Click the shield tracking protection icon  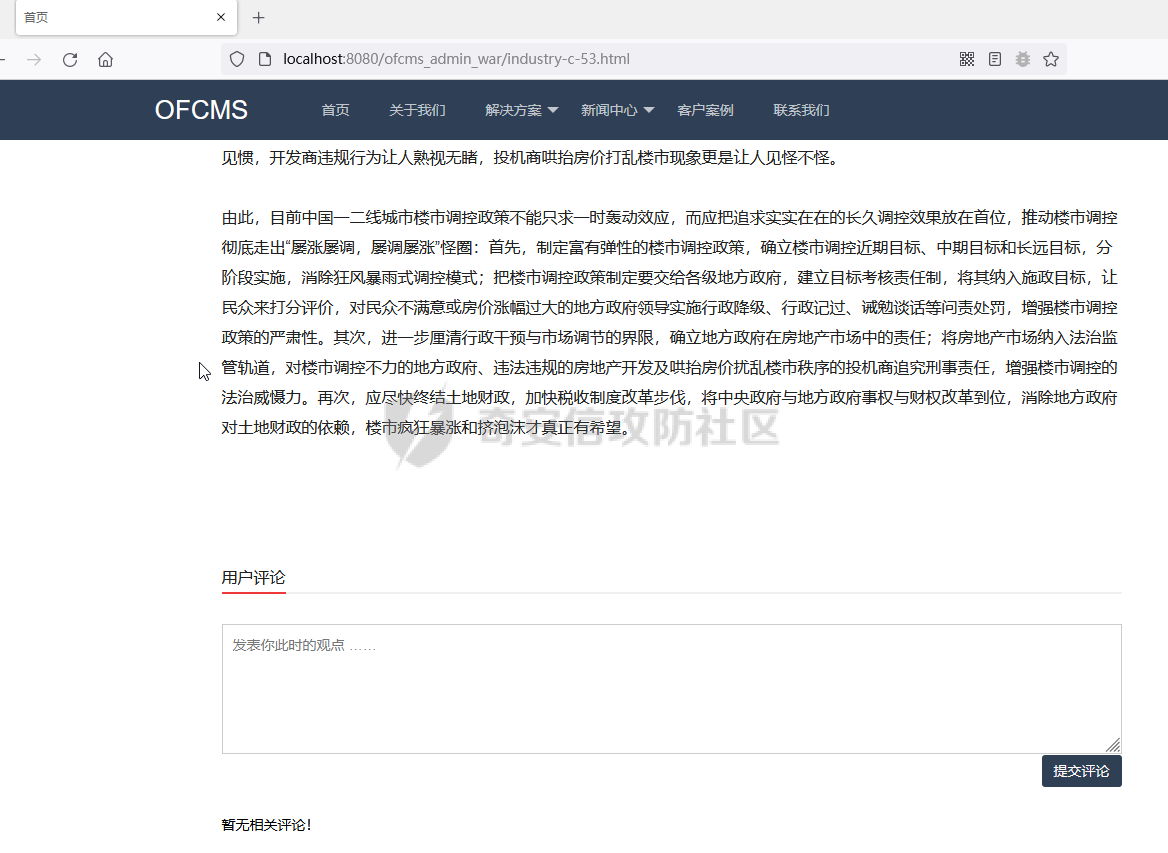(x=237, y=59)
